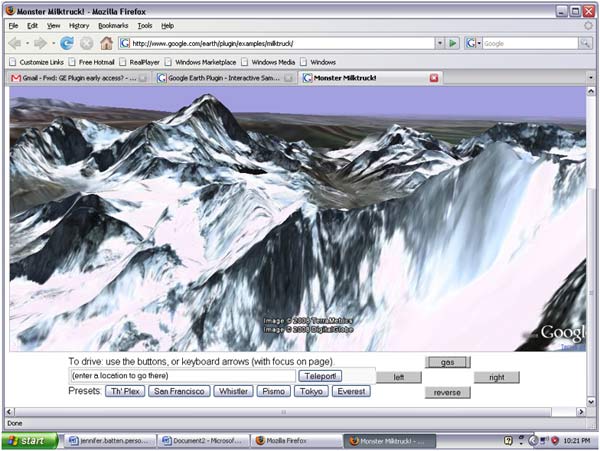The height and width of the screenshot is (451, 600).
Task: Click the horizontal scrollbar left arrow
Action: 10,412
